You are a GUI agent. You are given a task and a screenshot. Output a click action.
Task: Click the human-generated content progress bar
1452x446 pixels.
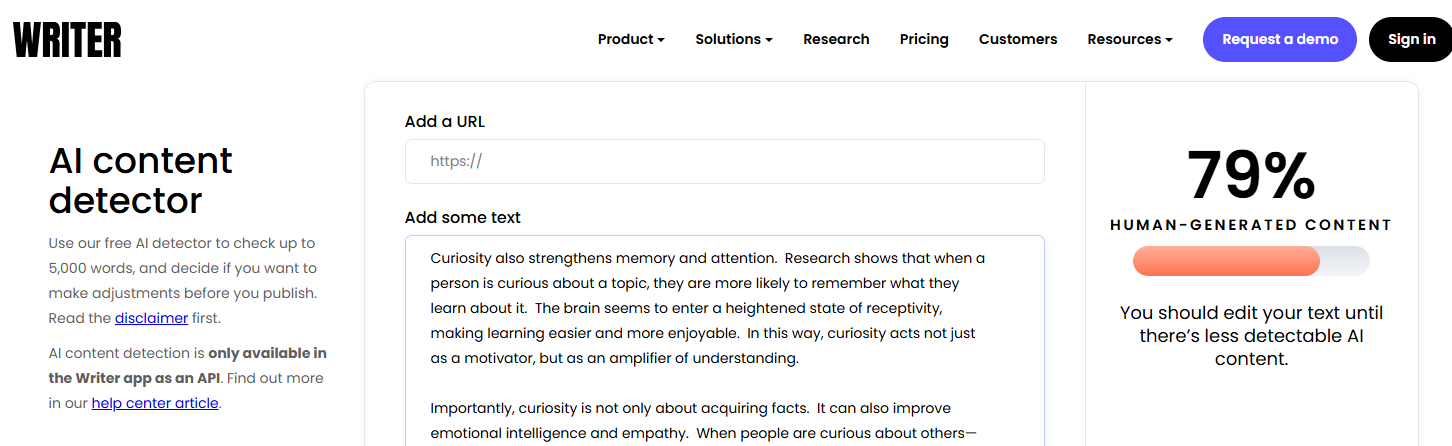click(1251, 261)
